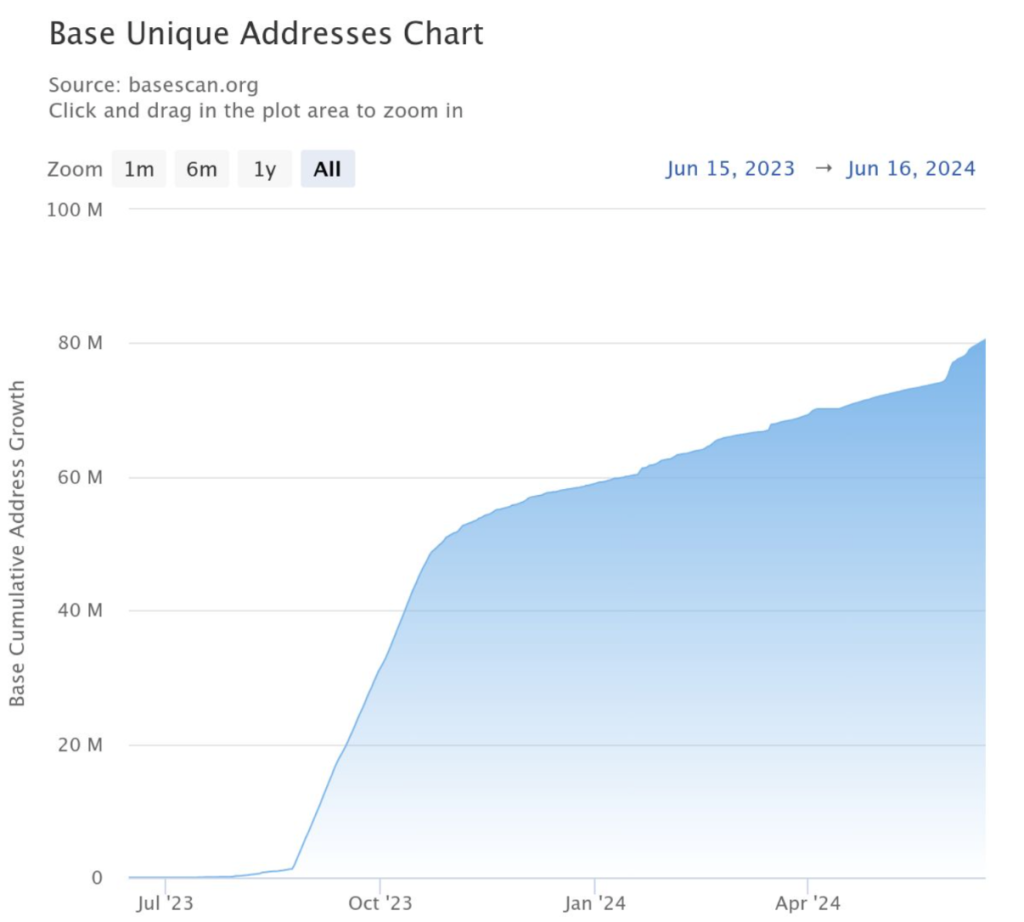Click the Oct '23 x-axis label
The height and width of the screenshot is (922, 1024).
pos(380,904)
